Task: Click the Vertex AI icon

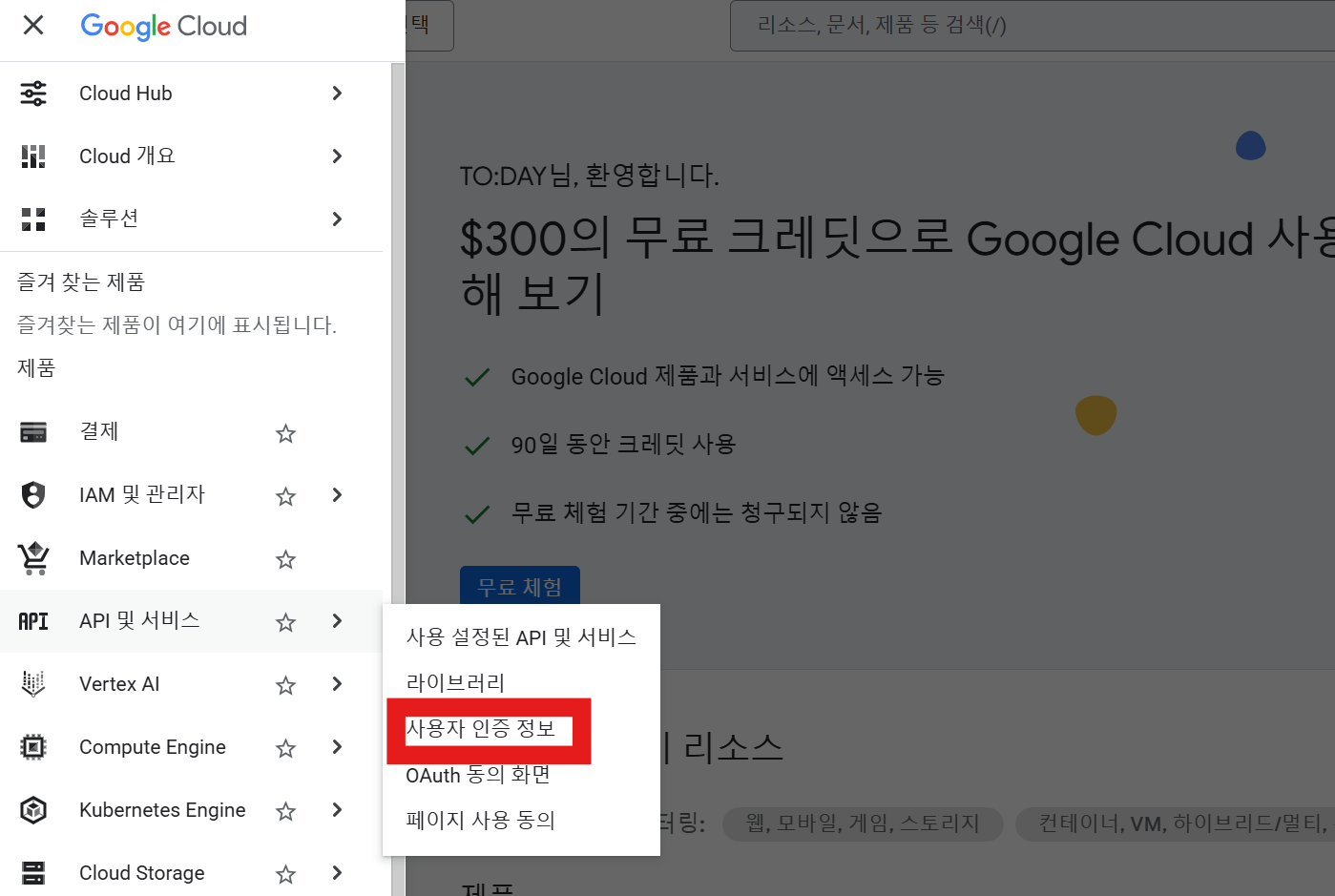Action: click(33, 684)
